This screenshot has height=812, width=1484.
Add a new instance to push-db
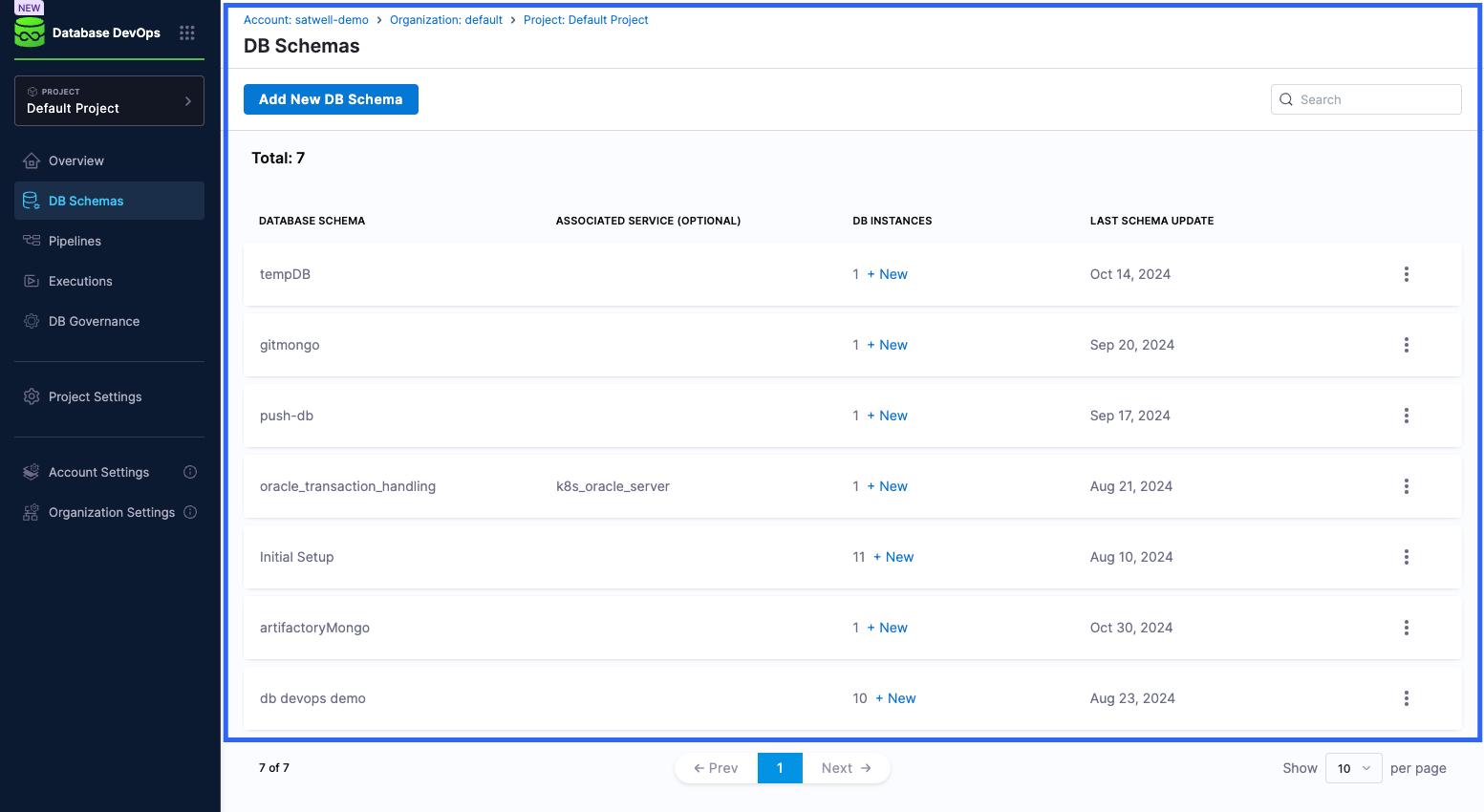(888, 416)
